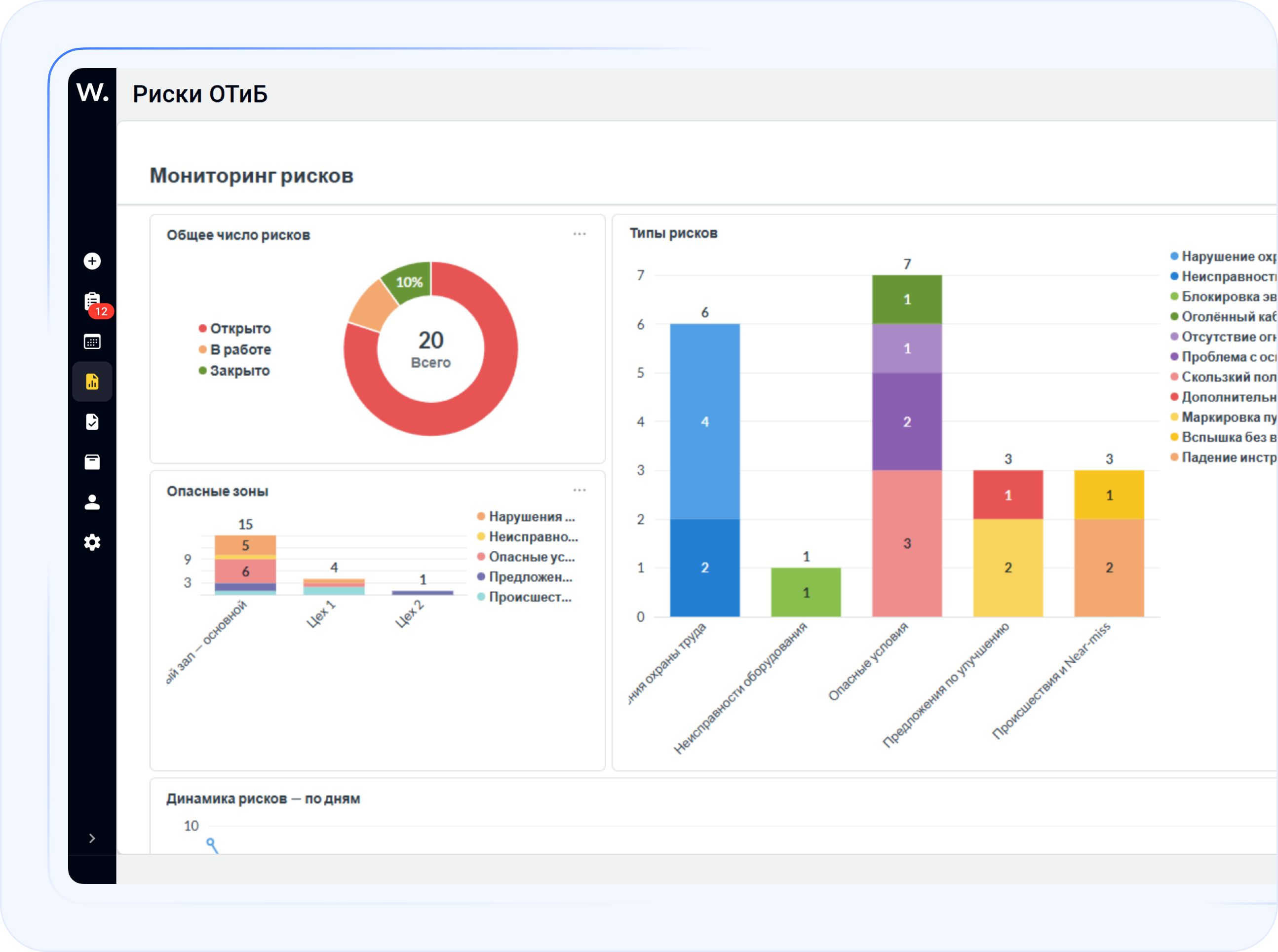Click the dark green top segment of Опасные условия bar
1278x952 pixels.
(907, 299)
